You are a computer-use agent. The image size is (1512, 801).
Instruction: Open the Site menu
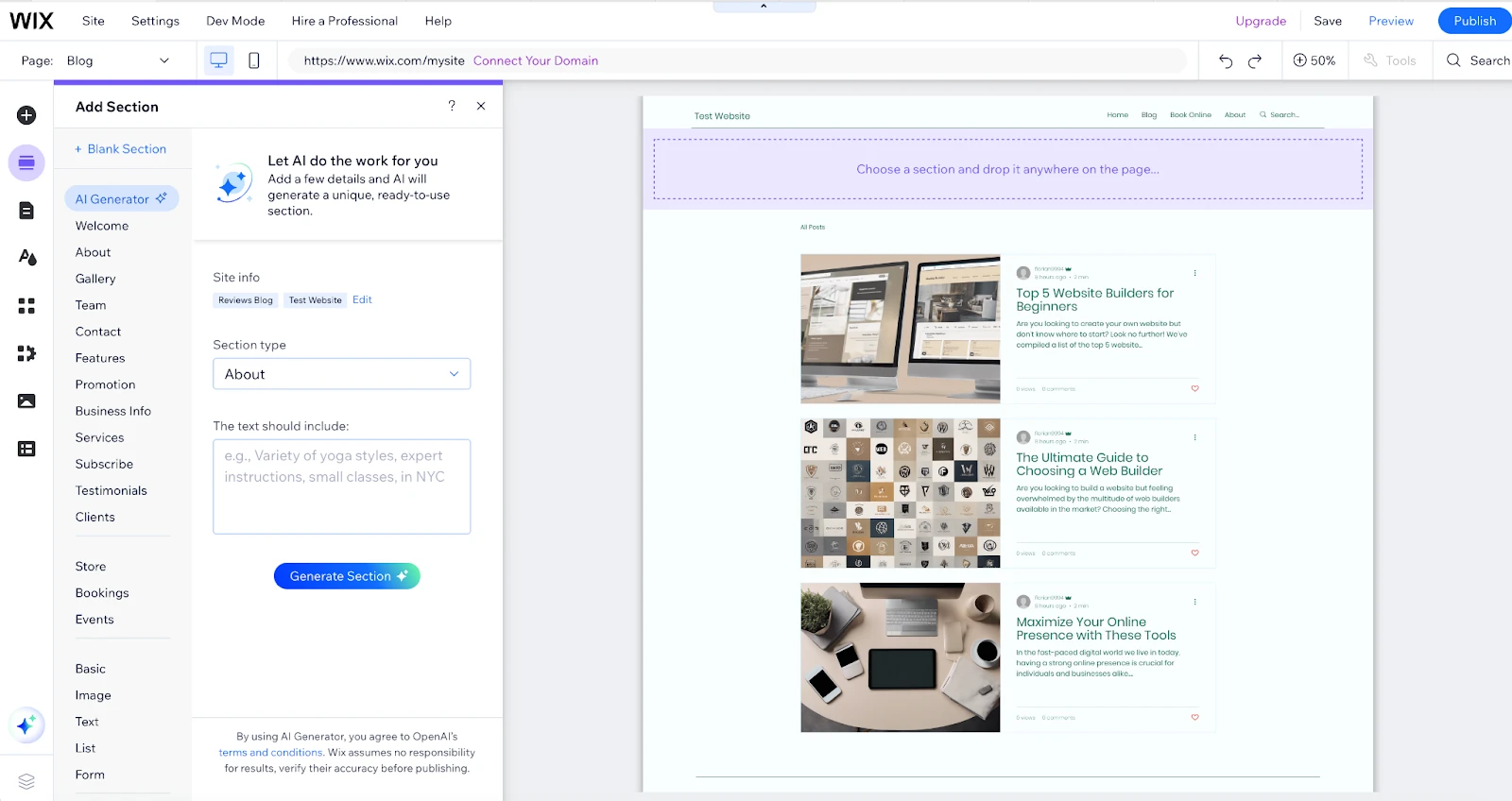94,21
